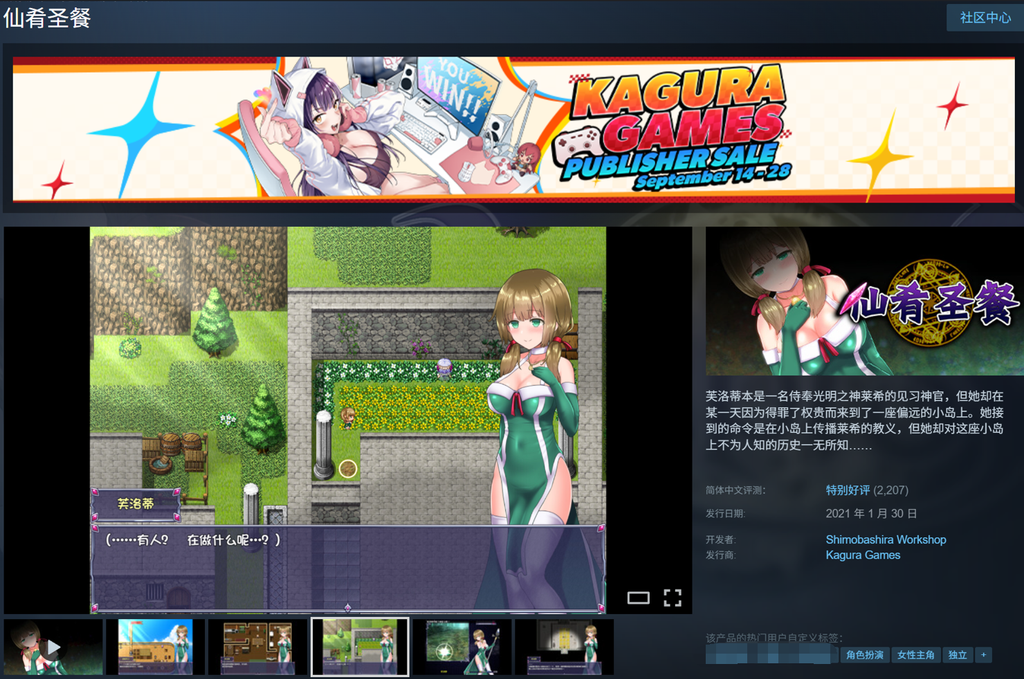Open the 社区中心 community hub button

click(985, 18)
